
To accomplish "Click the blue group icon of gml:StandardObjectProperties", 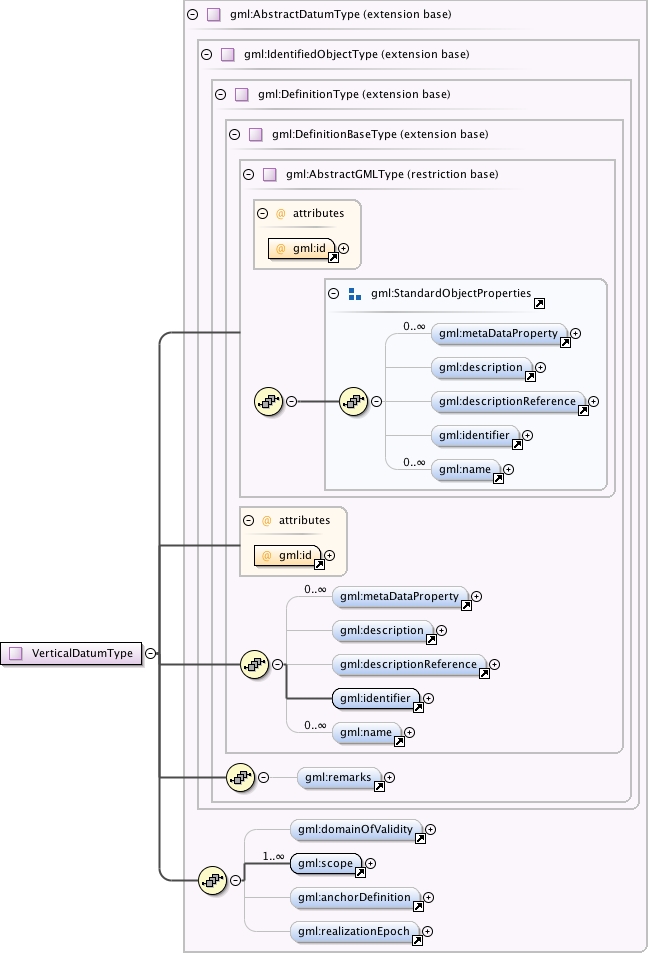I will click(355, 294).
